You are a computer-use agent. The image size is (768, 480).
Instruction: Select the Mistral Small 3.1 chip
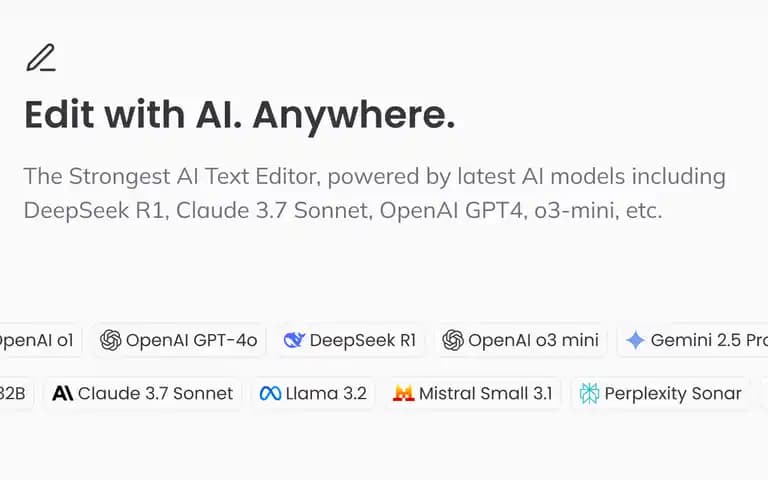[474, 393]
